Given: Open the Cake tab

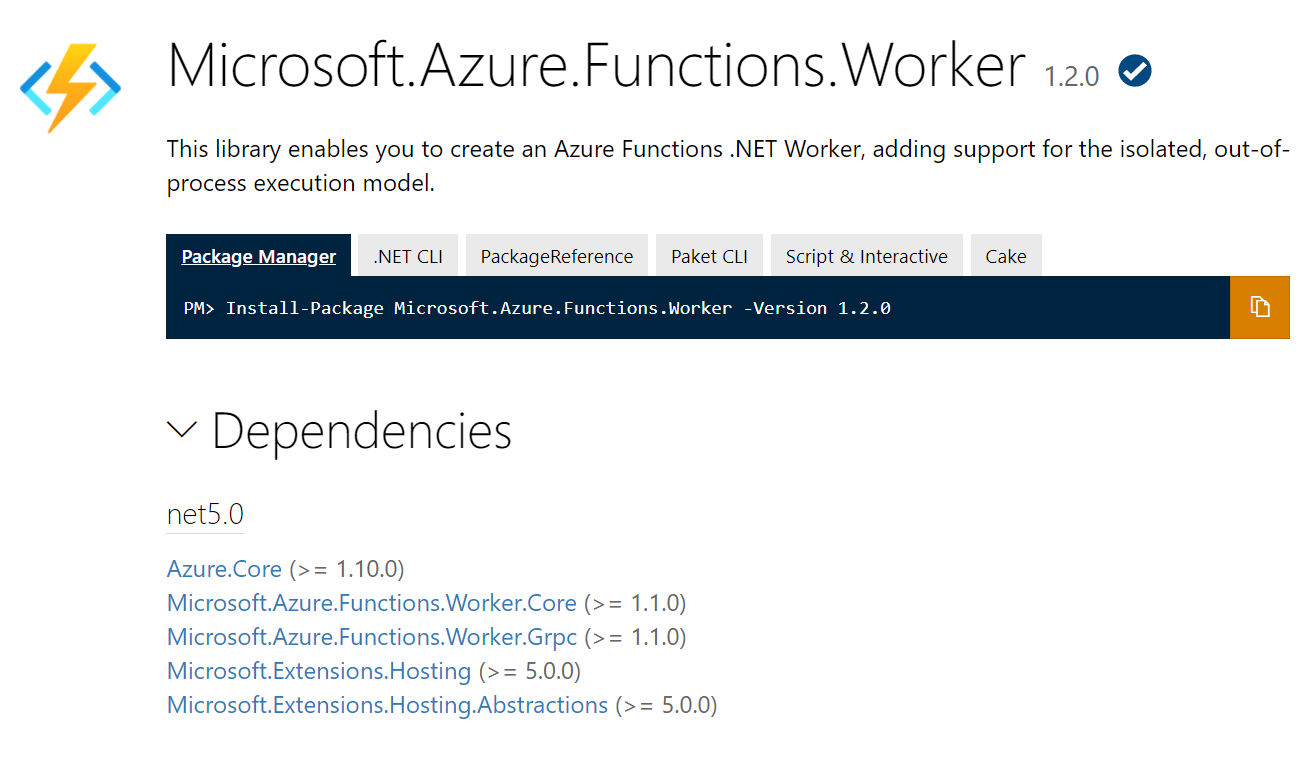Looking at the screenshot, I should pos(1006,256).
